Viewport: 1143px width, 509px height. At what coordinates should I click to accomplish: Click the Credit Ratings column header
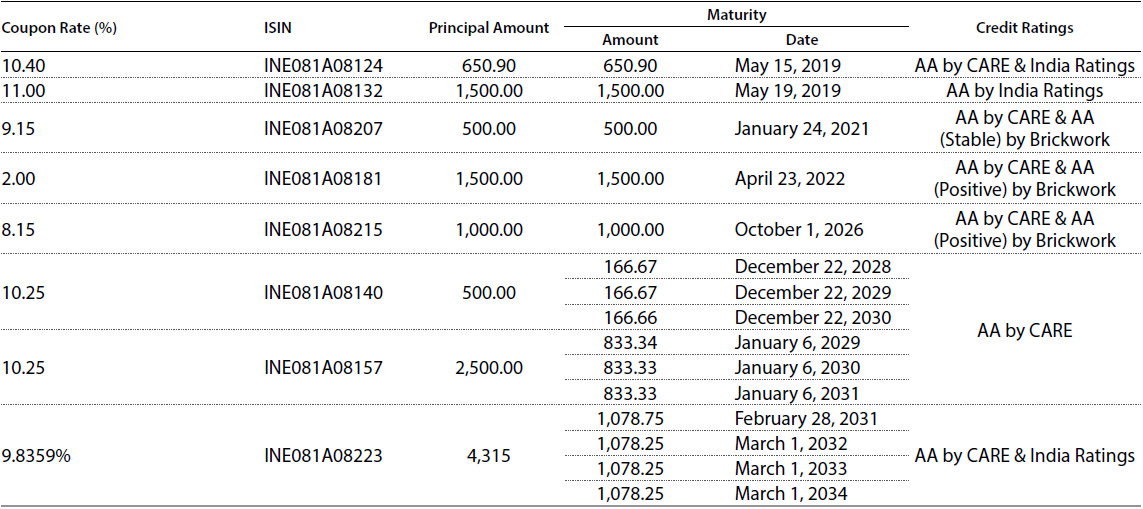[x=1024, y=28]
